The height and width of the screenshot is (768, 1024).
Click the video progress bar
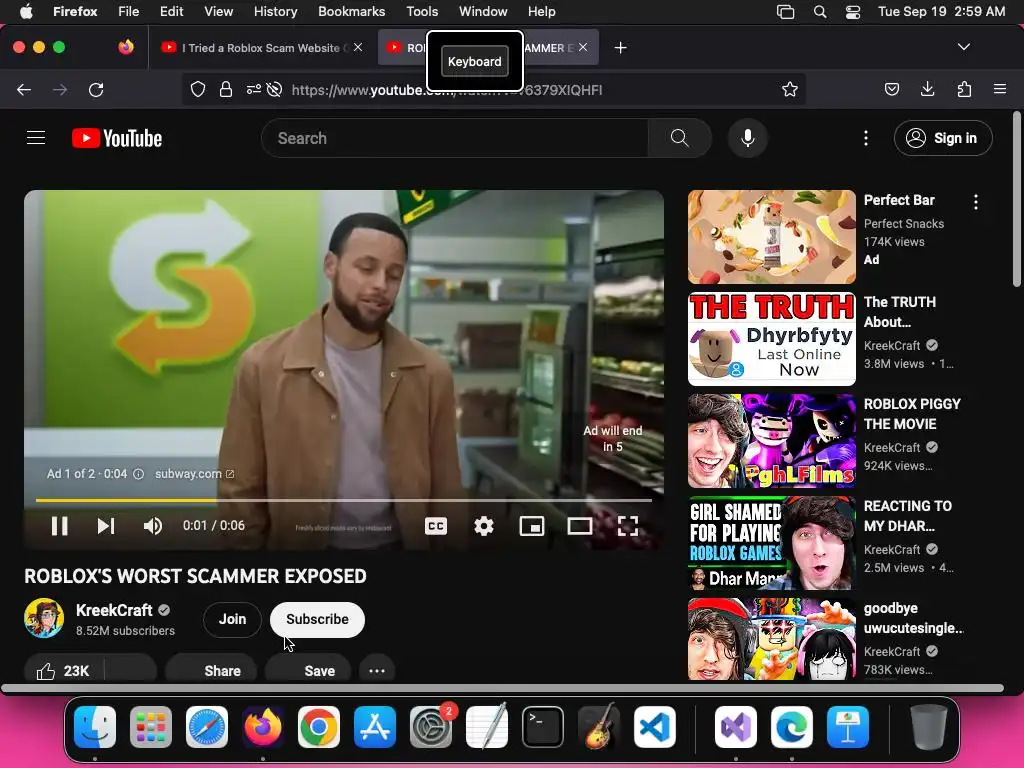tap(344, 500)
